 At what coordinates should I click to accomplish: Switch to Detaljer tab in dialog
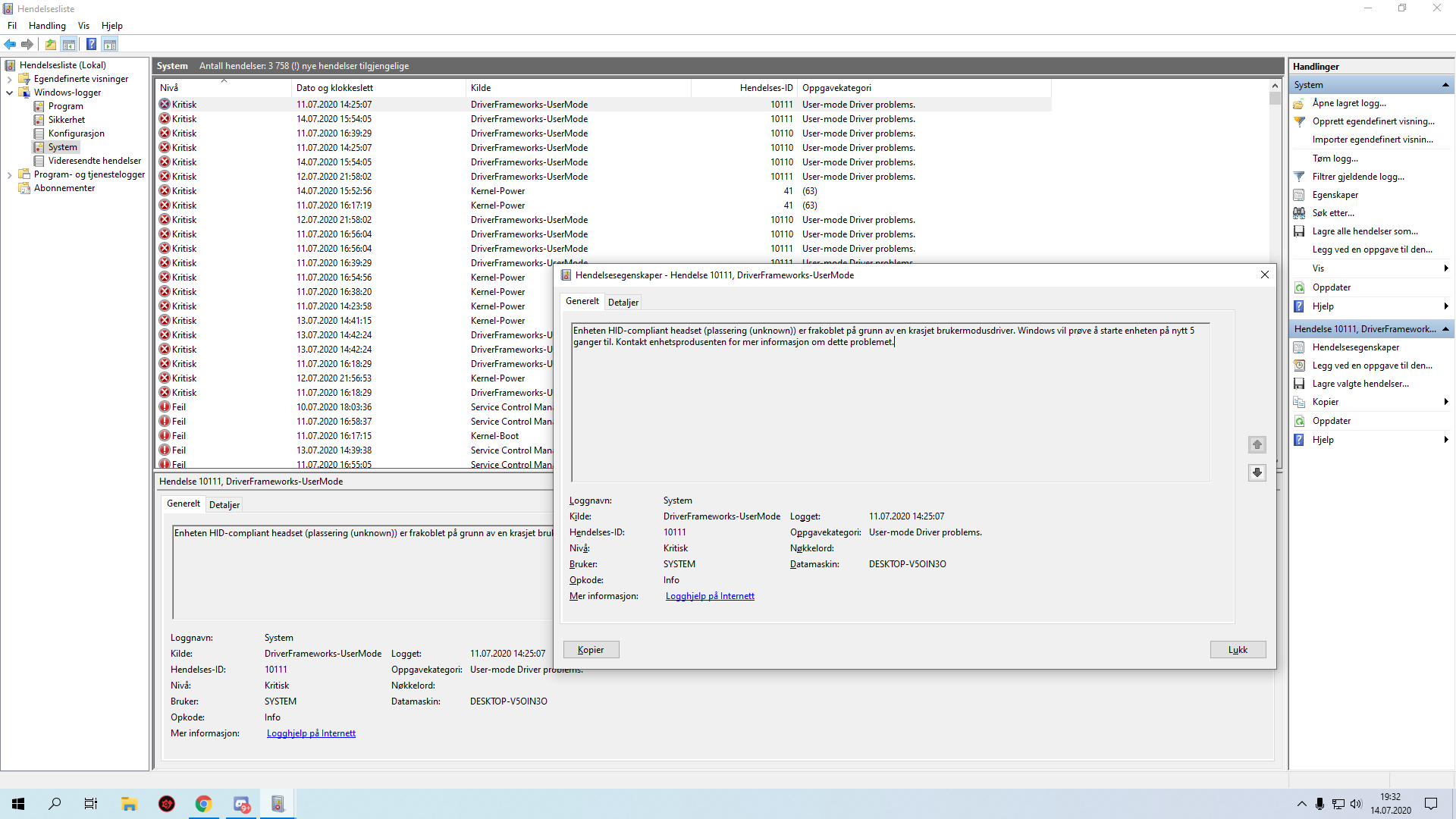click(x=623, y=303)
